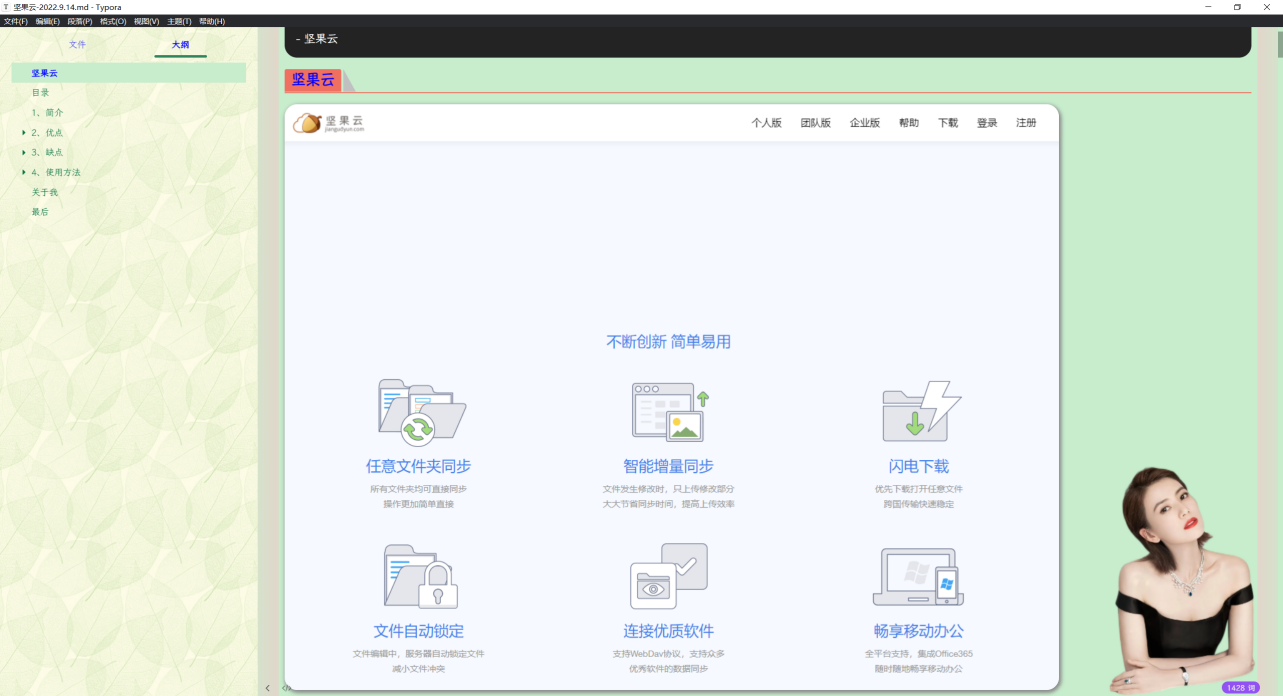Expand the arrow beside 4、使用方法
Viewport: 1283px width, 696px height.
click(24, 172)
